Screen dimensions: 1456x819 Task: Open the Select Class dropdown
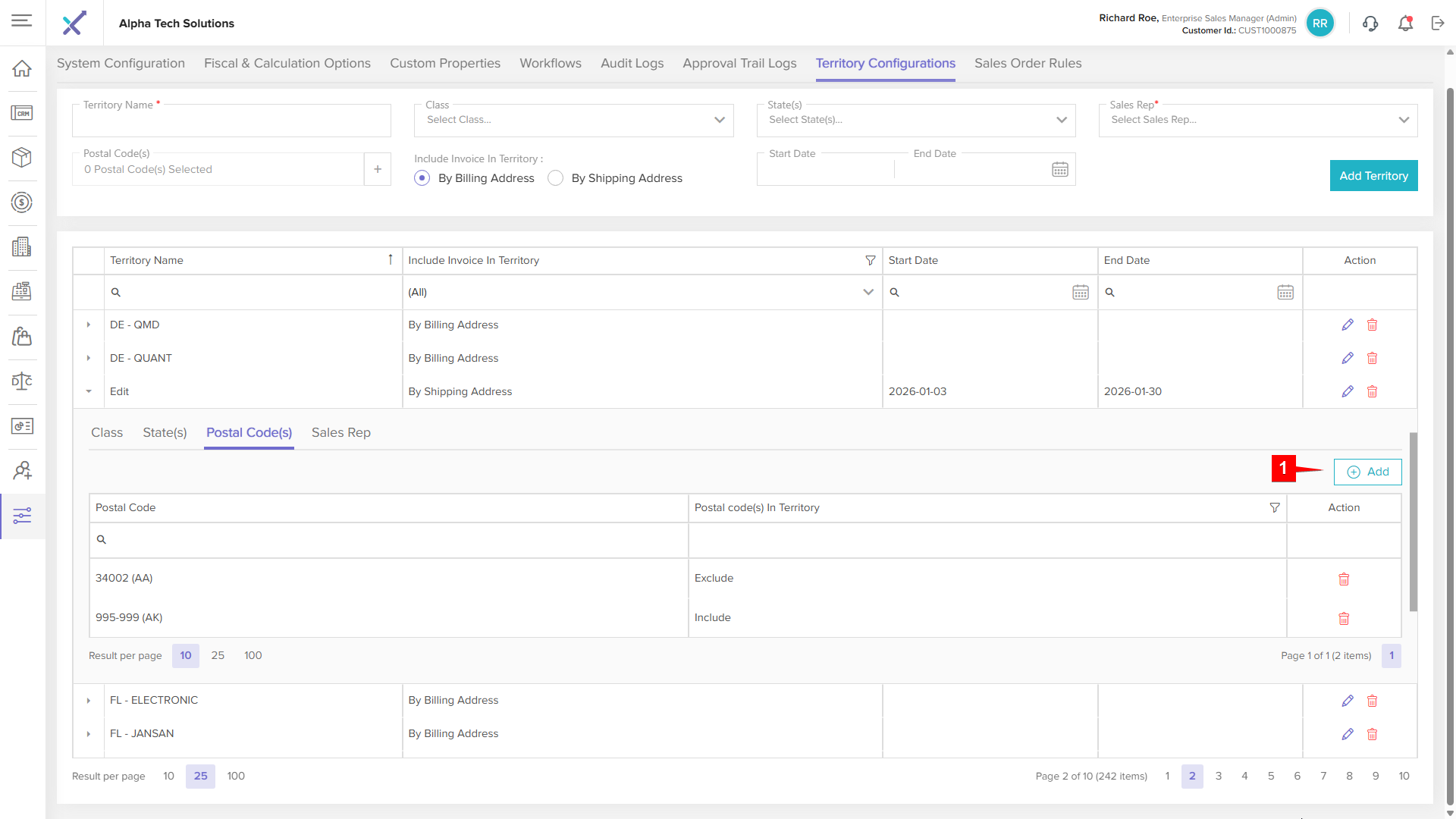(573, 120)
